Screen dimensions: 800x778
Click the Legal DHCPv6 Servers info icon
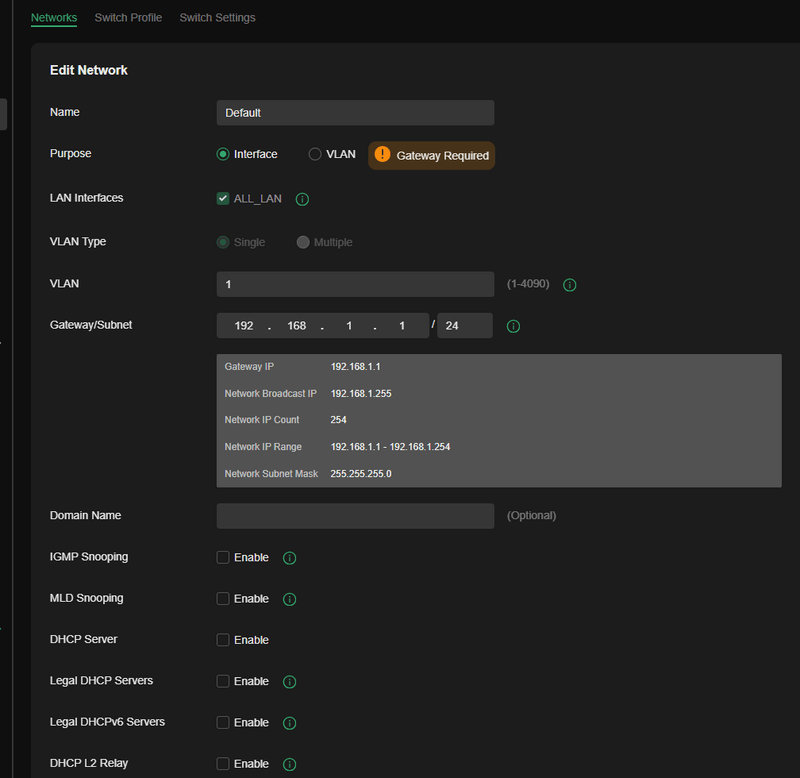[x=290, y=723]
